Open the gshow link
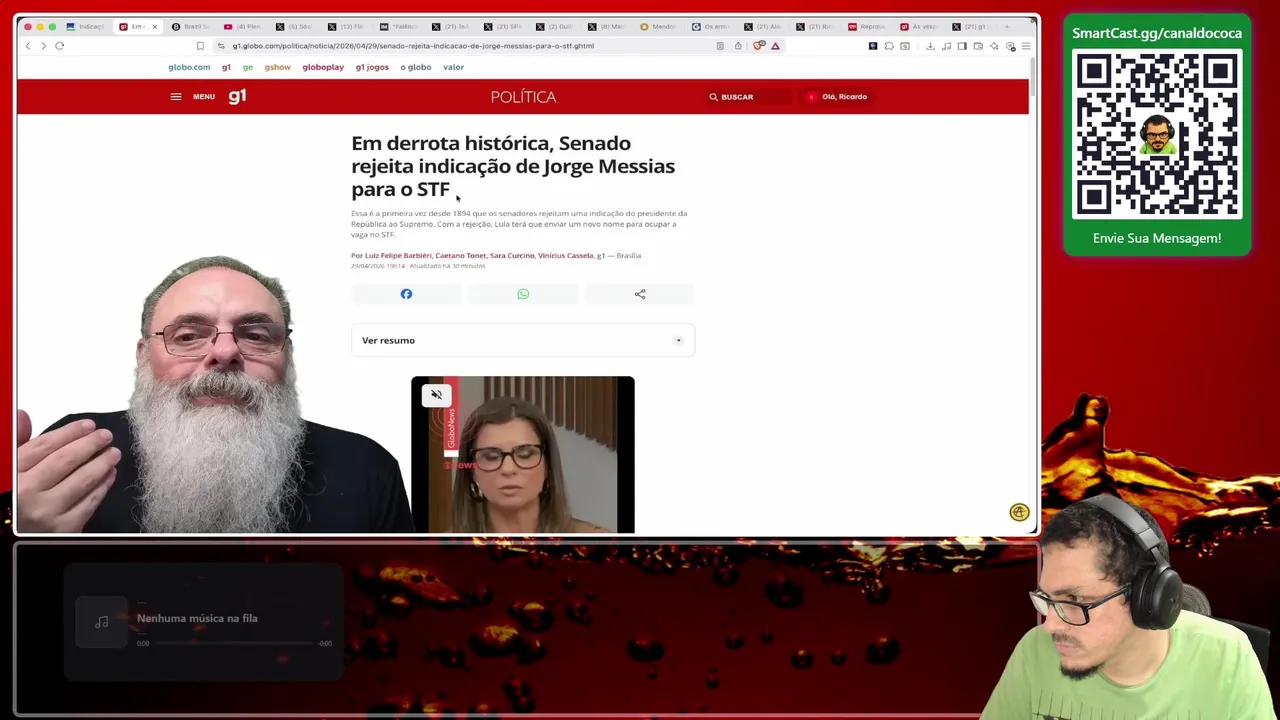 coord(278,67)
